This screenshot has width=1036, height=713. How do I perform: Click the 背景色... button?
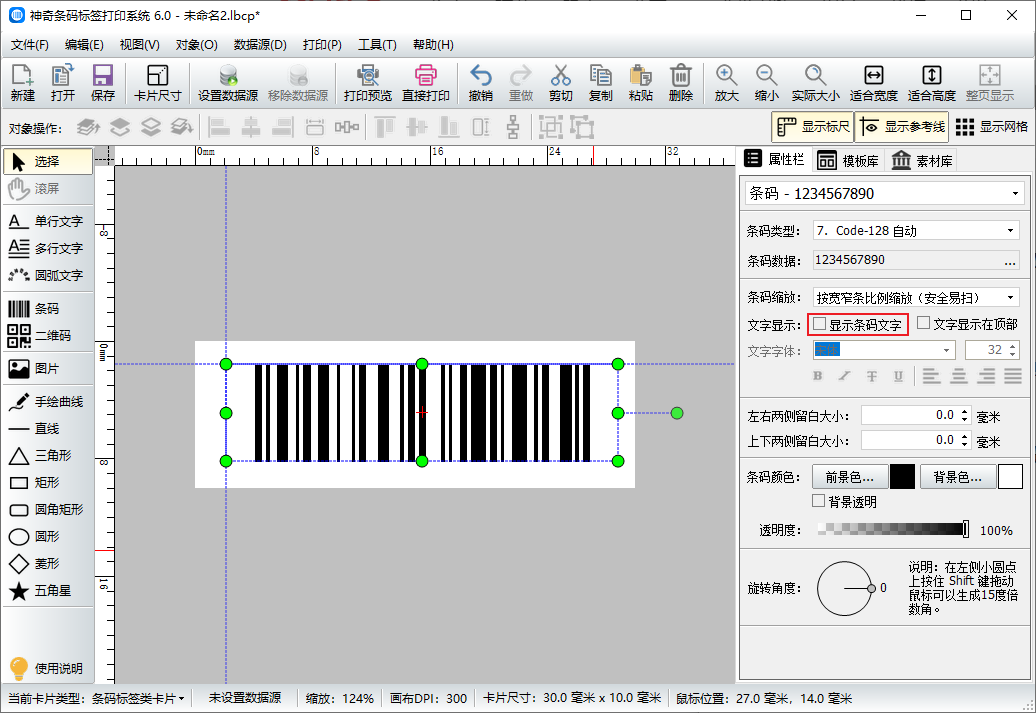(x=957, y=476)
